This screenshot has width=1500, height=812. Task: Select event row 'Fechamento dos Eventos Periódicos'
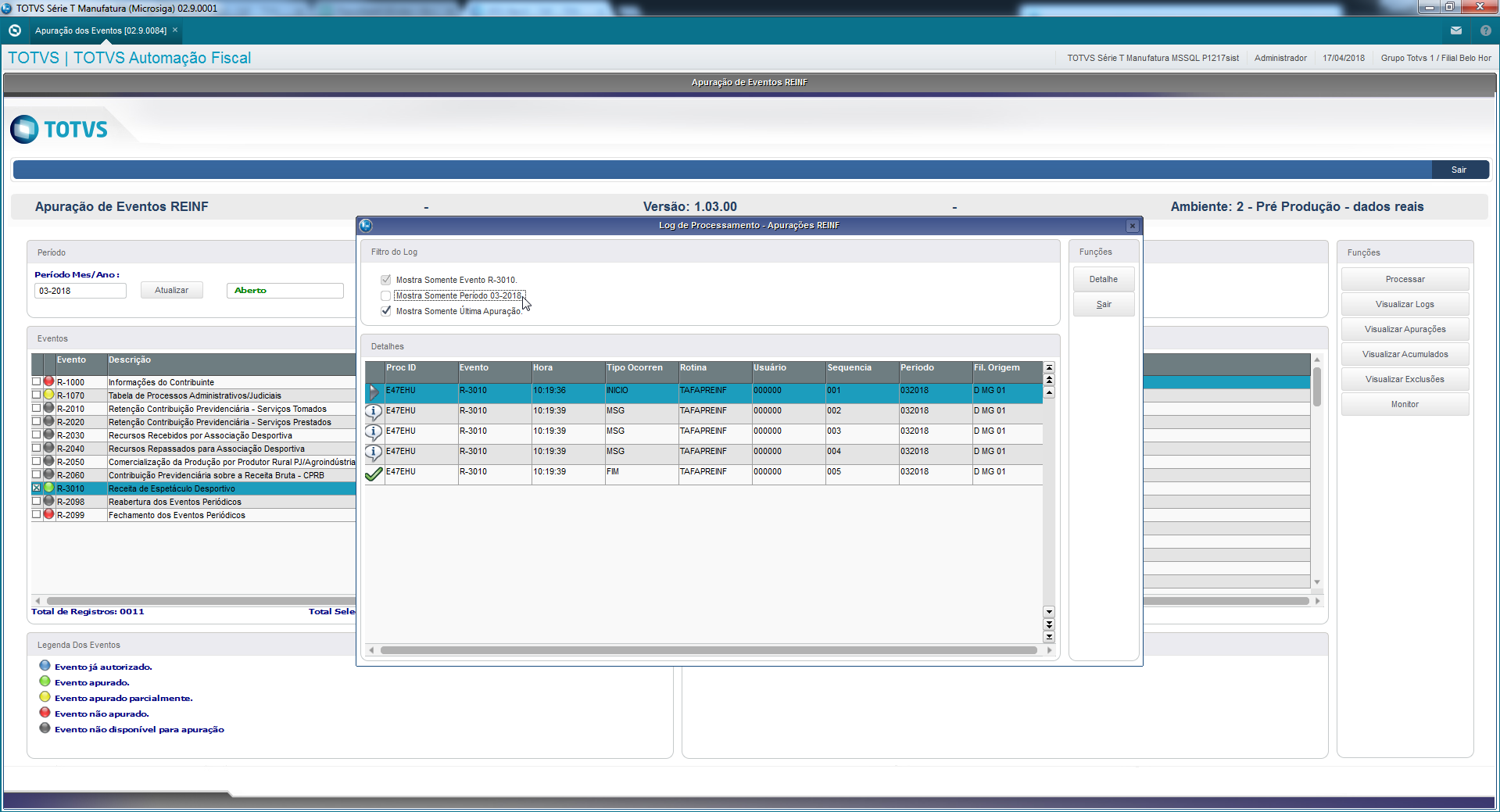pos(231,515)
